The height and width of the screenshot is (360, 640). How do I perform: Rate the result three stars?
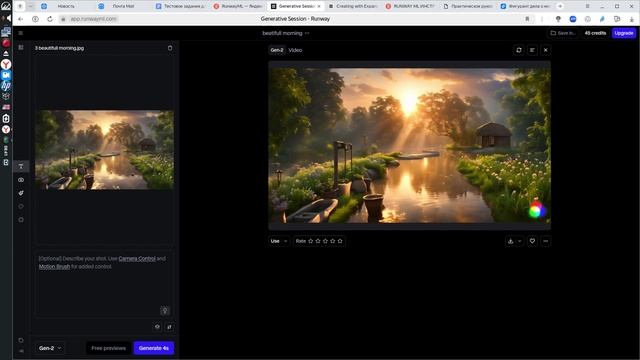pyautogui.click(x=325, y=241)
